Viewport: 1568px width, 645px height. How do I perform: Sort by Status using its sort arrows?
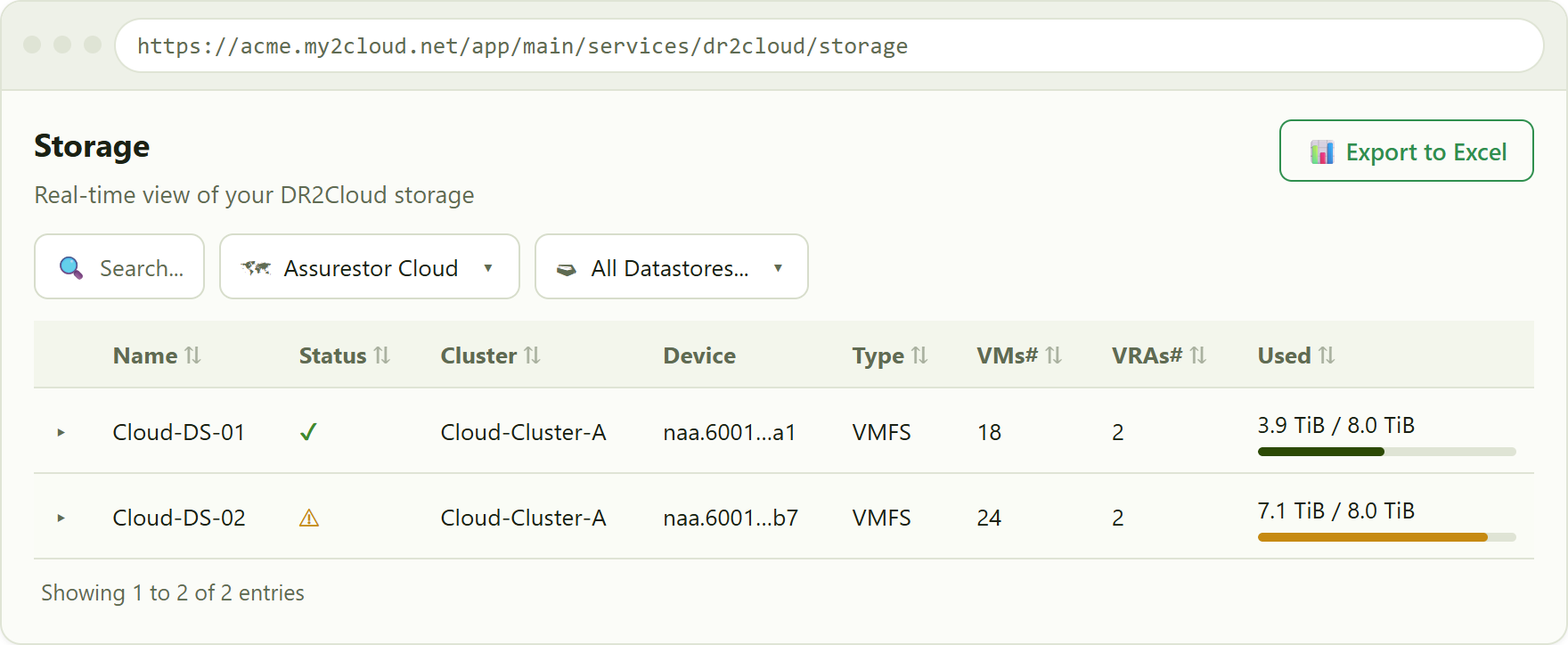382,355
